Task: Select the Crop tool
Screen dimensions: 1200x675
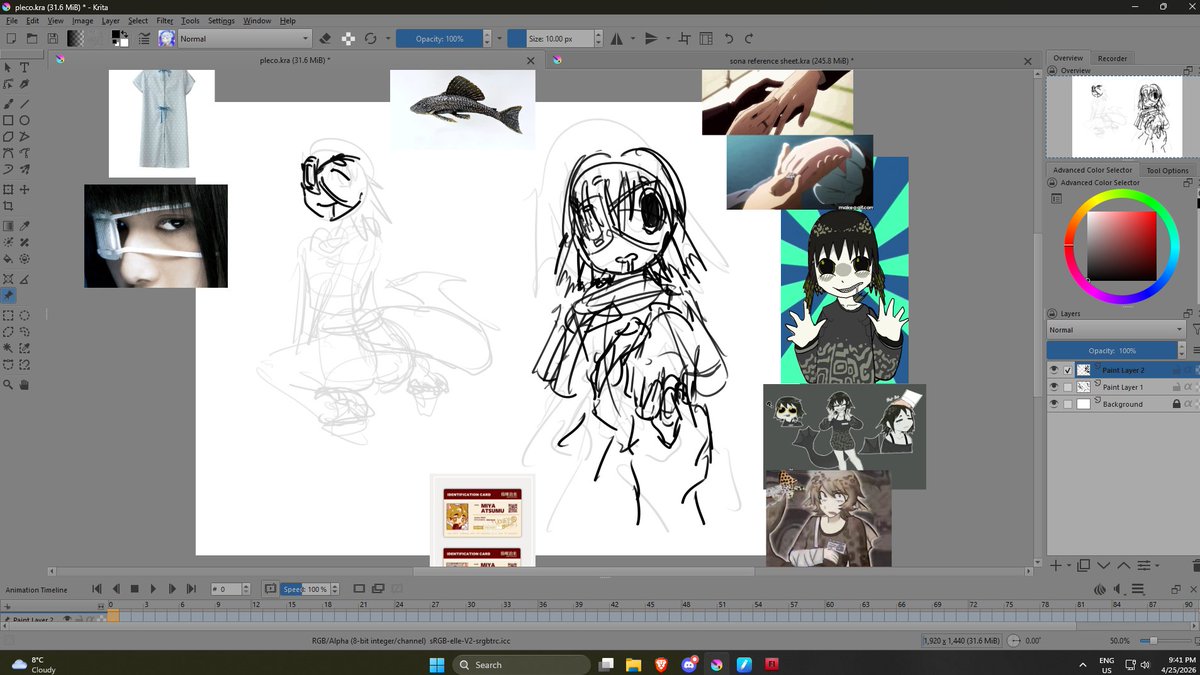Action: tap(8, 206)
